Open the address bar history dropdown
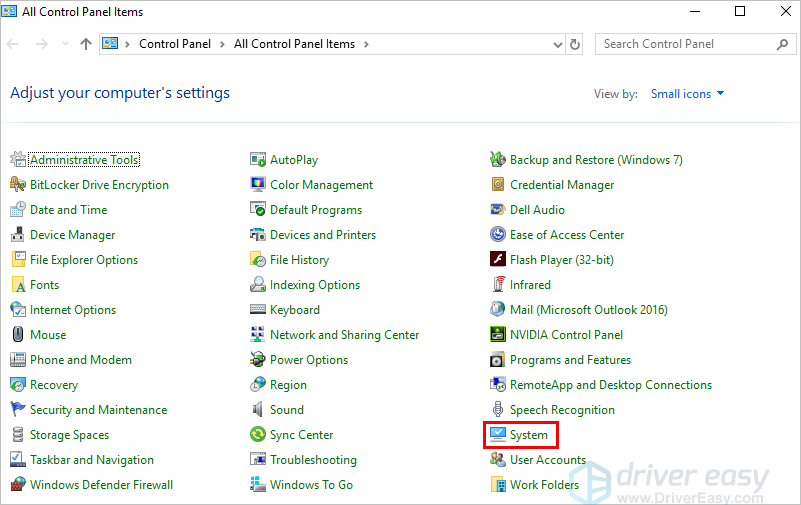Viewport: 801px width, 505px height. (557, 44)
